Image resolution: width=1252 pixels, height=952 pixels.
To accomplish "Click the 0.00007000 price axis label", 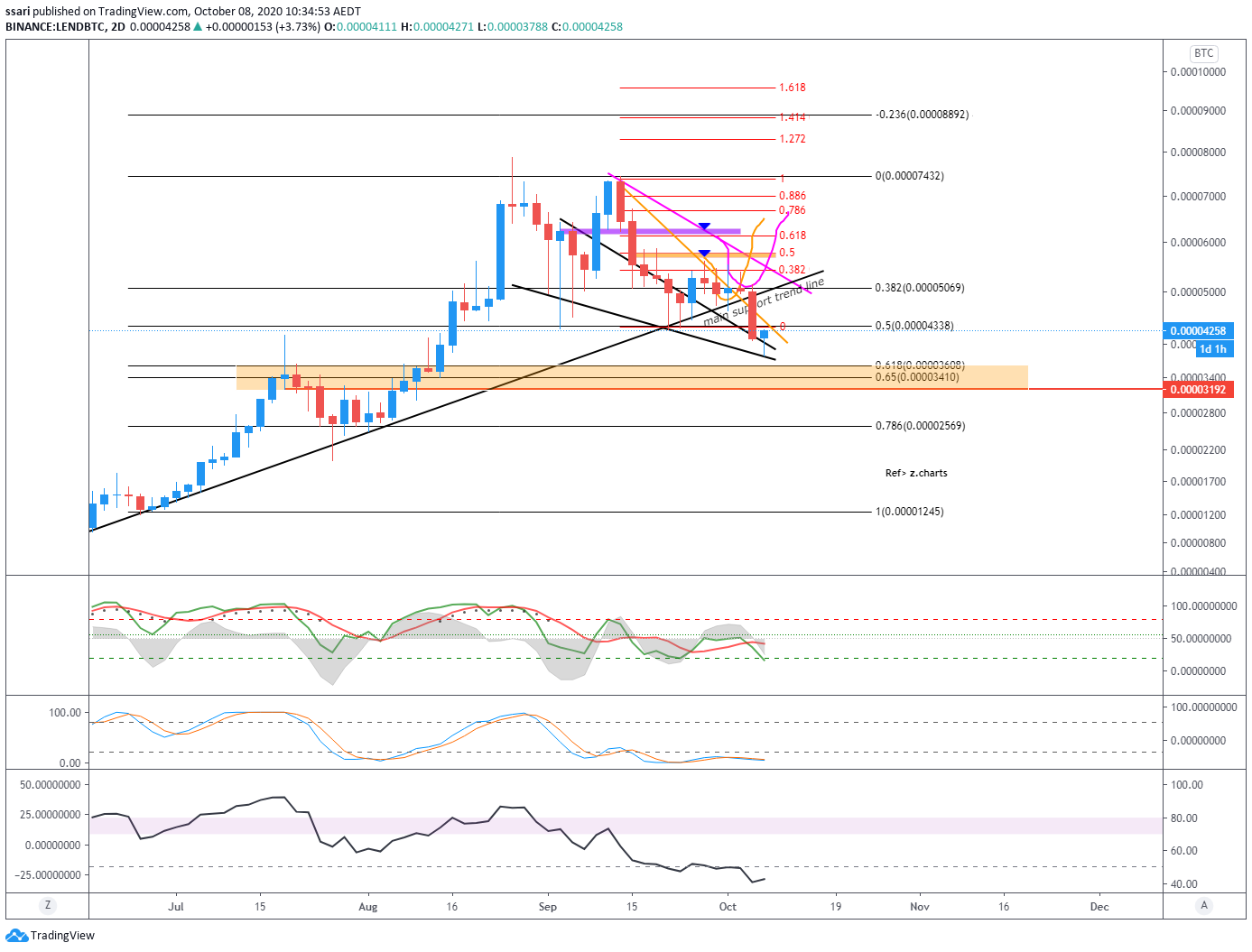I will (x=1199, y=197).
